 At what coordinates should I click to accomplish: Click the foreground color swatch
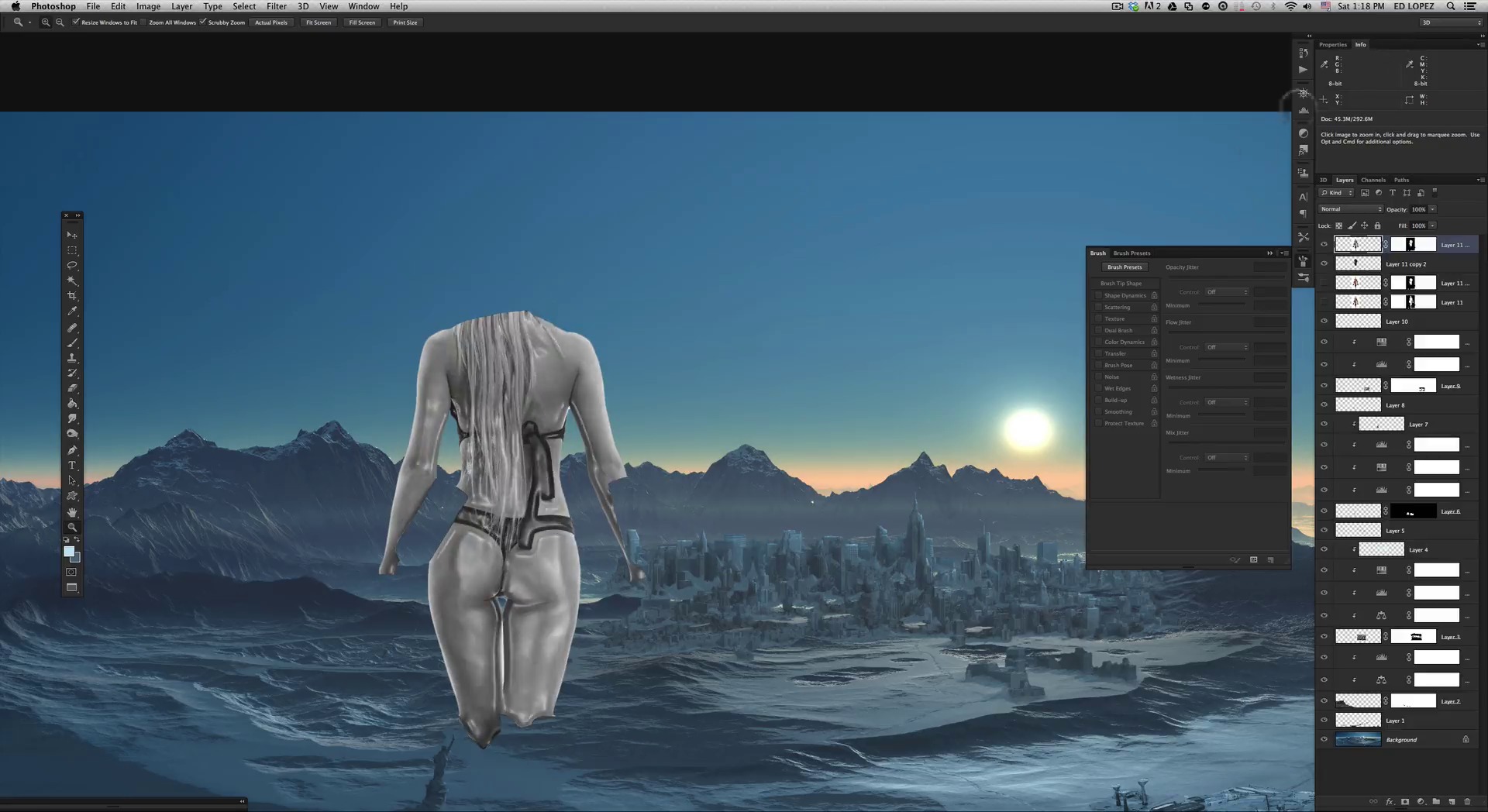(x=69, y=551)
